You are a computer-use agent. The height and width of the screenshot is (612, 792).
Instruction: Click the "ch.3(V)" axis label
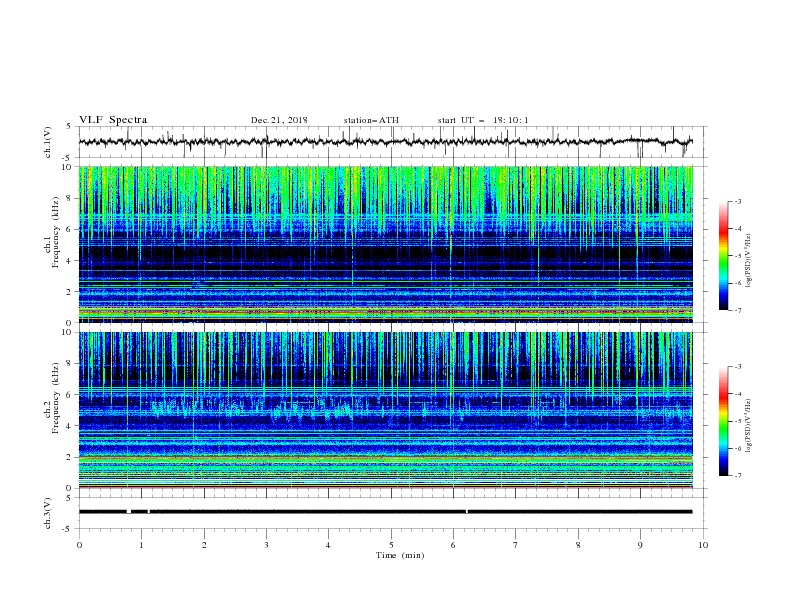pos(48,513)
